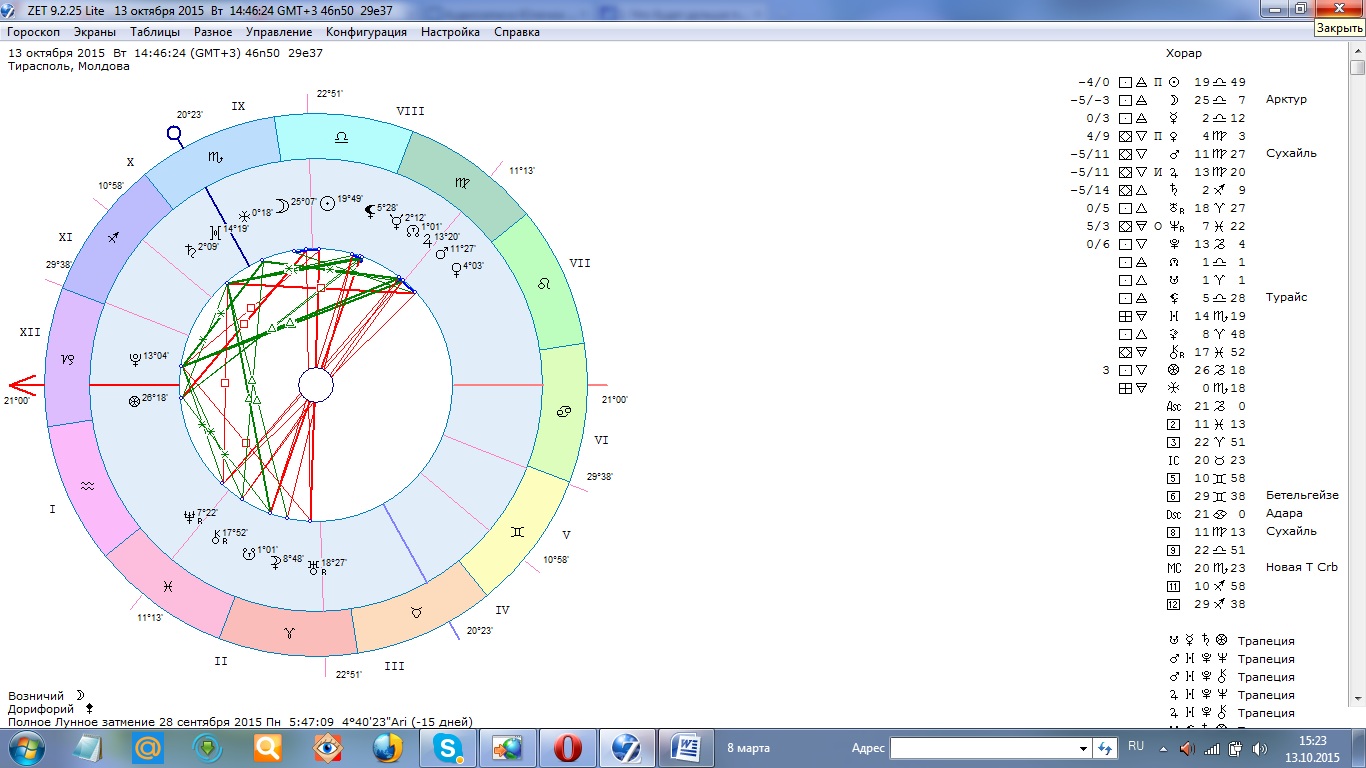Click the Skype icon in the taskbar
Image resolution: width=1366 pixels, height=768 pixels.
pyautogui.click(x=447, y=747)
